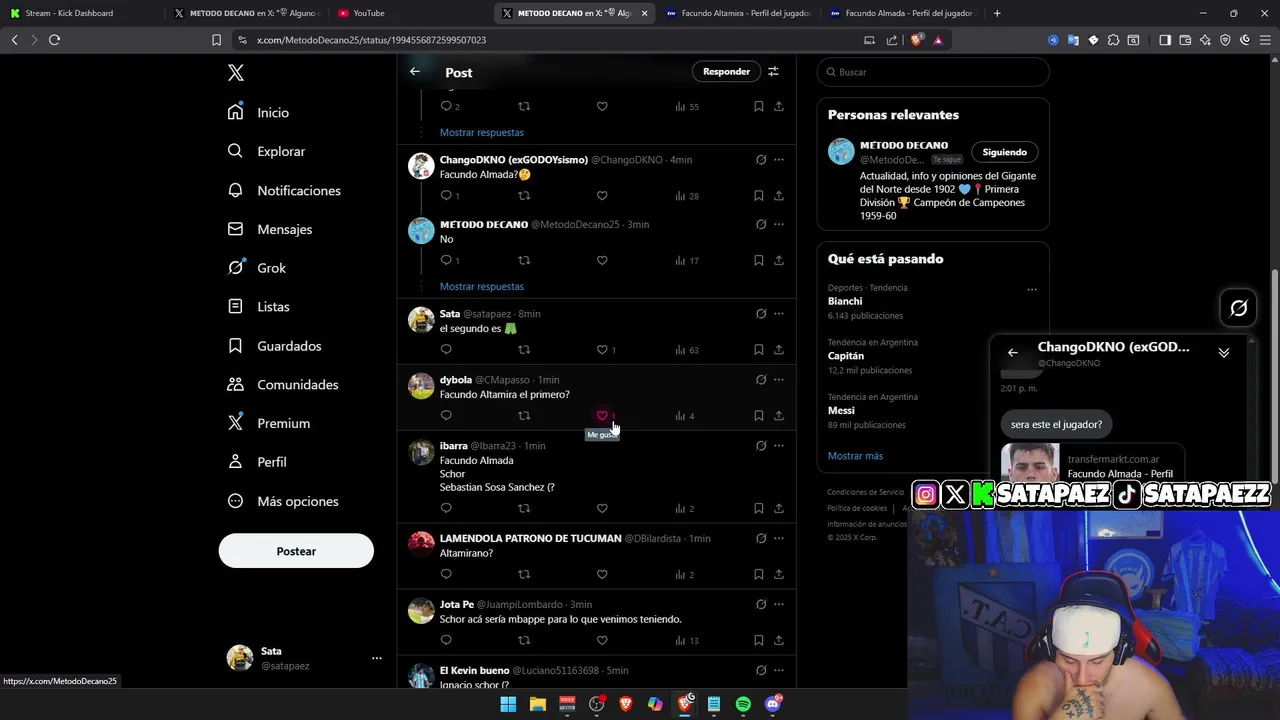The height and width of the screenshot is (720, 1280).
Task: Toggle Siguiendo for METODO DECANO
Action: click(1004, 152)
